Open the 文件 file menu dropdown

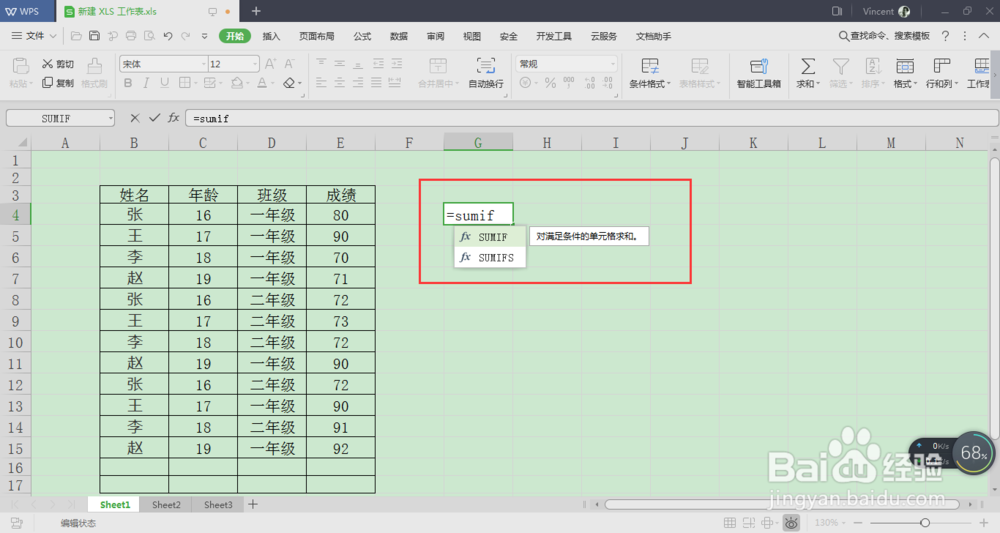pyautogui.click(x=34, y=36)
